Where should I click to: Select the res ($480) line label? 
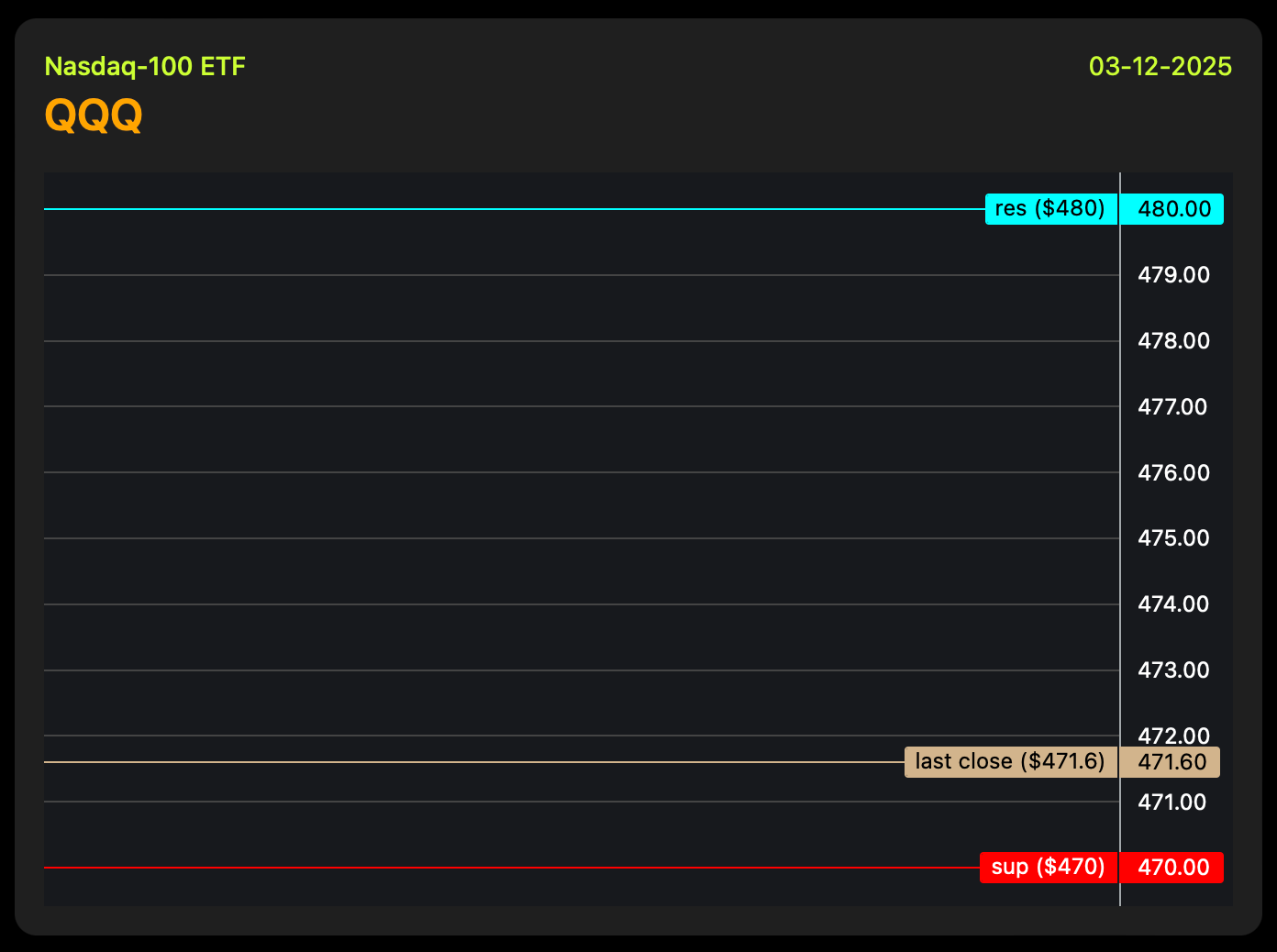pyautogui.click(x=1051, y=209)
